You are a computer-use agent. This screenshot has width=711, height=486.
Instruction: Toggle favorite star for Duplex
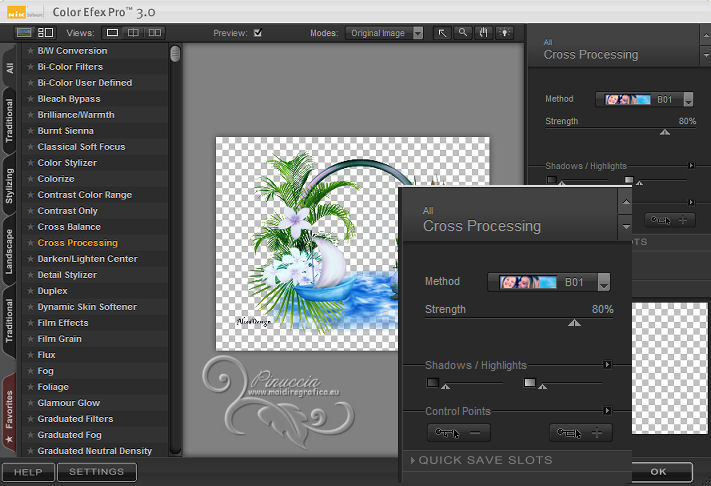pos(30,291)
